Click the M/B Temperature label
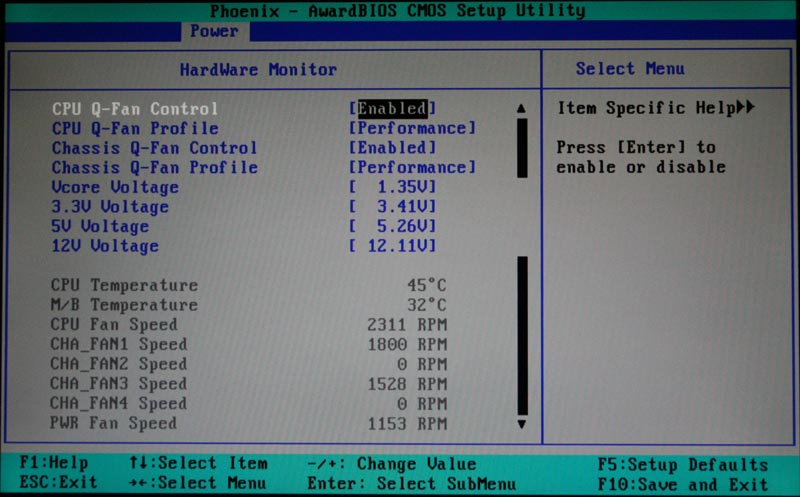Image resolution: width=800 pixels, height=497 pixels. click(x=124, y=305)
